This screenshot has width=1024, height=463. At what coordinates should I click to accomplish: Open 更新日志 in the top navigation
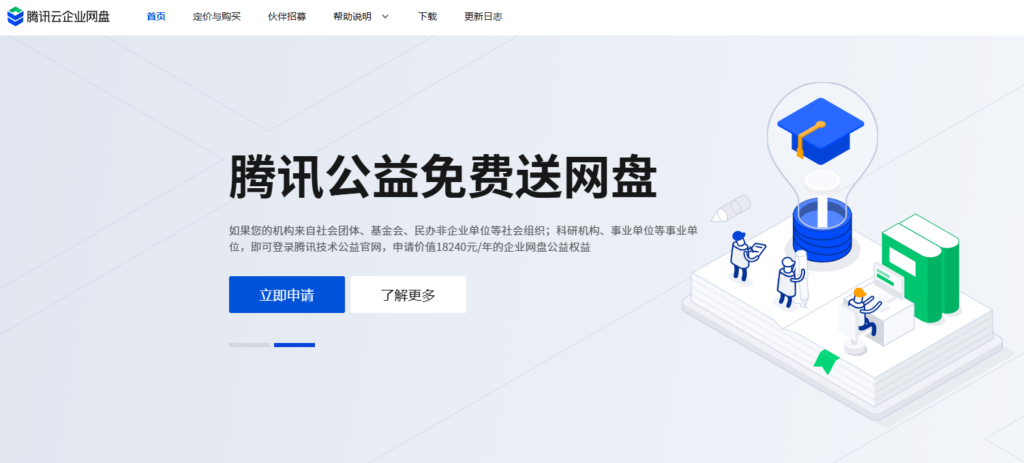click(x=483, y=17)
